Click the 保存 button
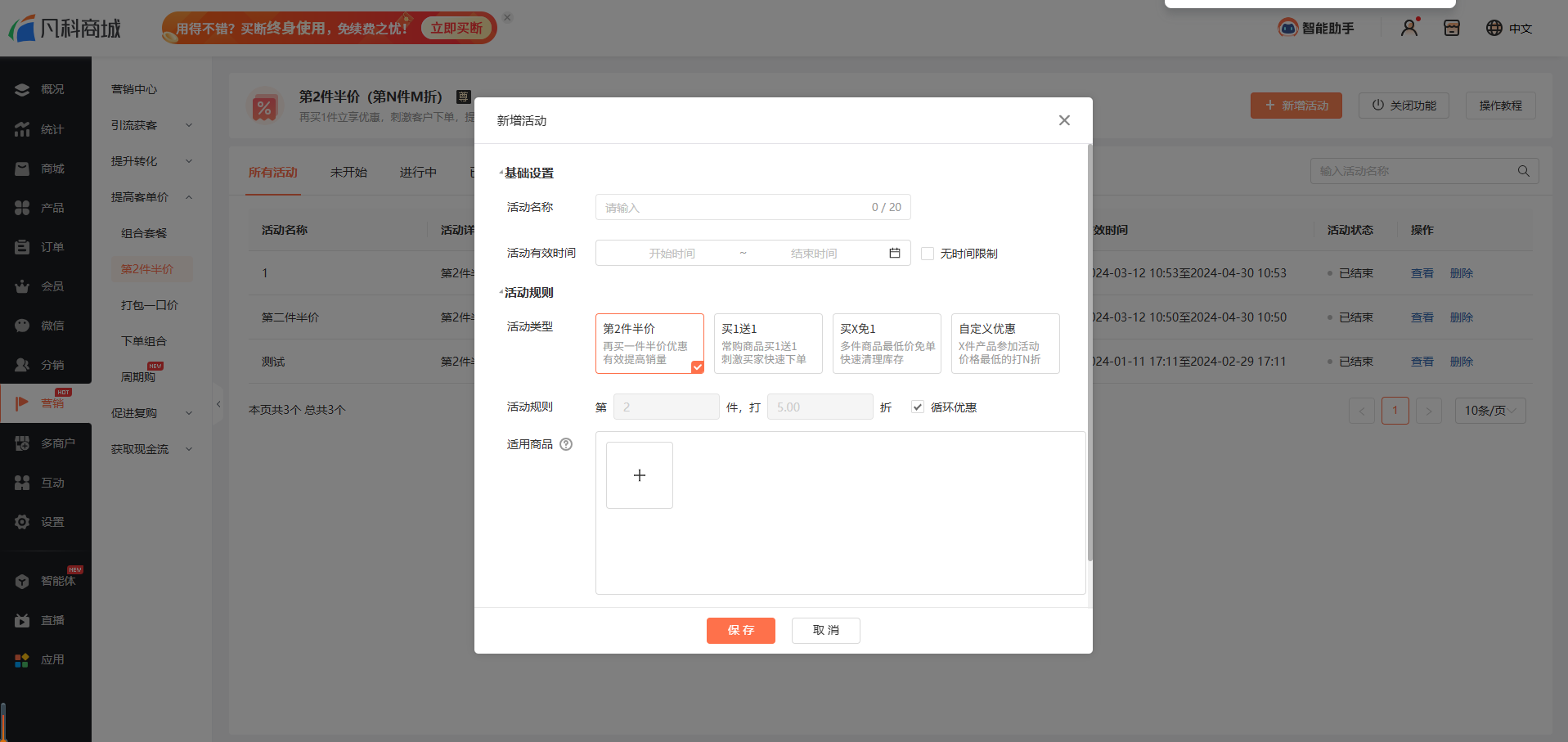This screenshot has height=742, width=1568. click(740, 631)
